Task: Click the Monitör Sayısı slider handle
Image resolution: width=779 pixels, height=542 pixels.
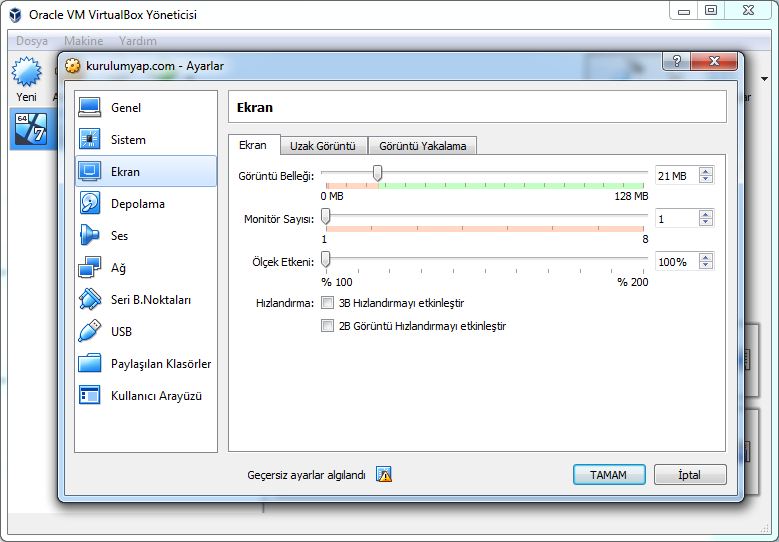Action: point(325,217)
